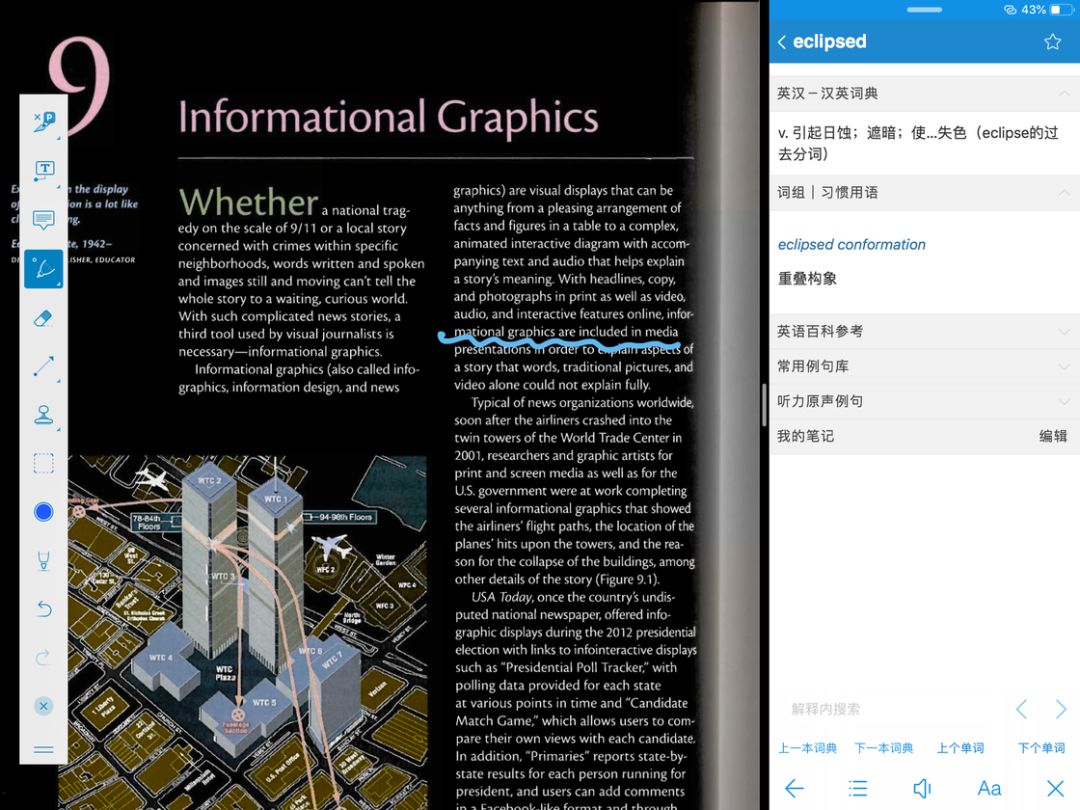
Task: Go to next word via 下个单词
Action: click(1041, 748)
